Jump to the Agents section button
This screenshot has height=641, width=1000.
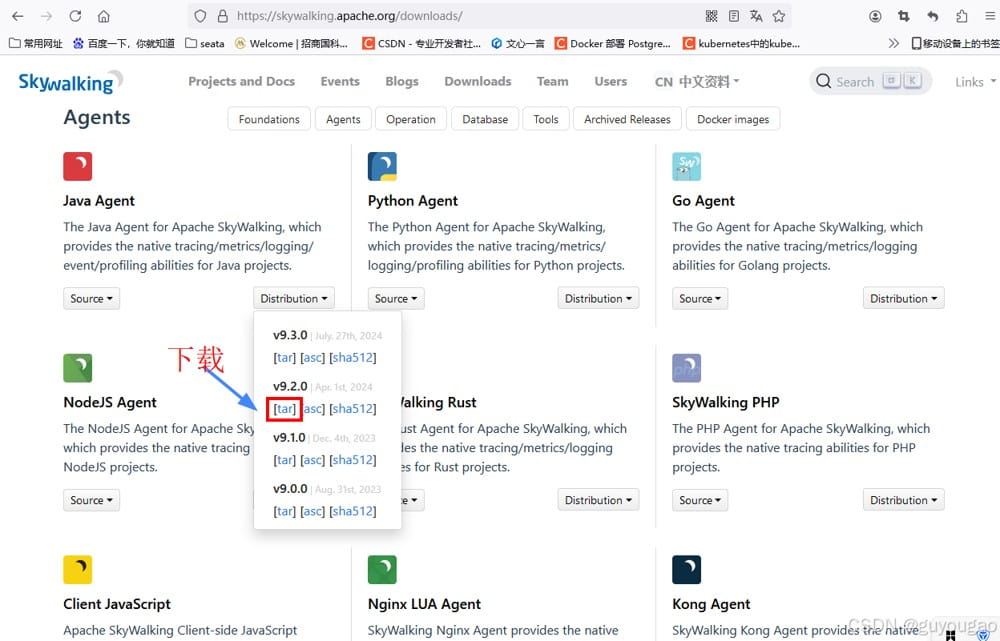(343, 119)
